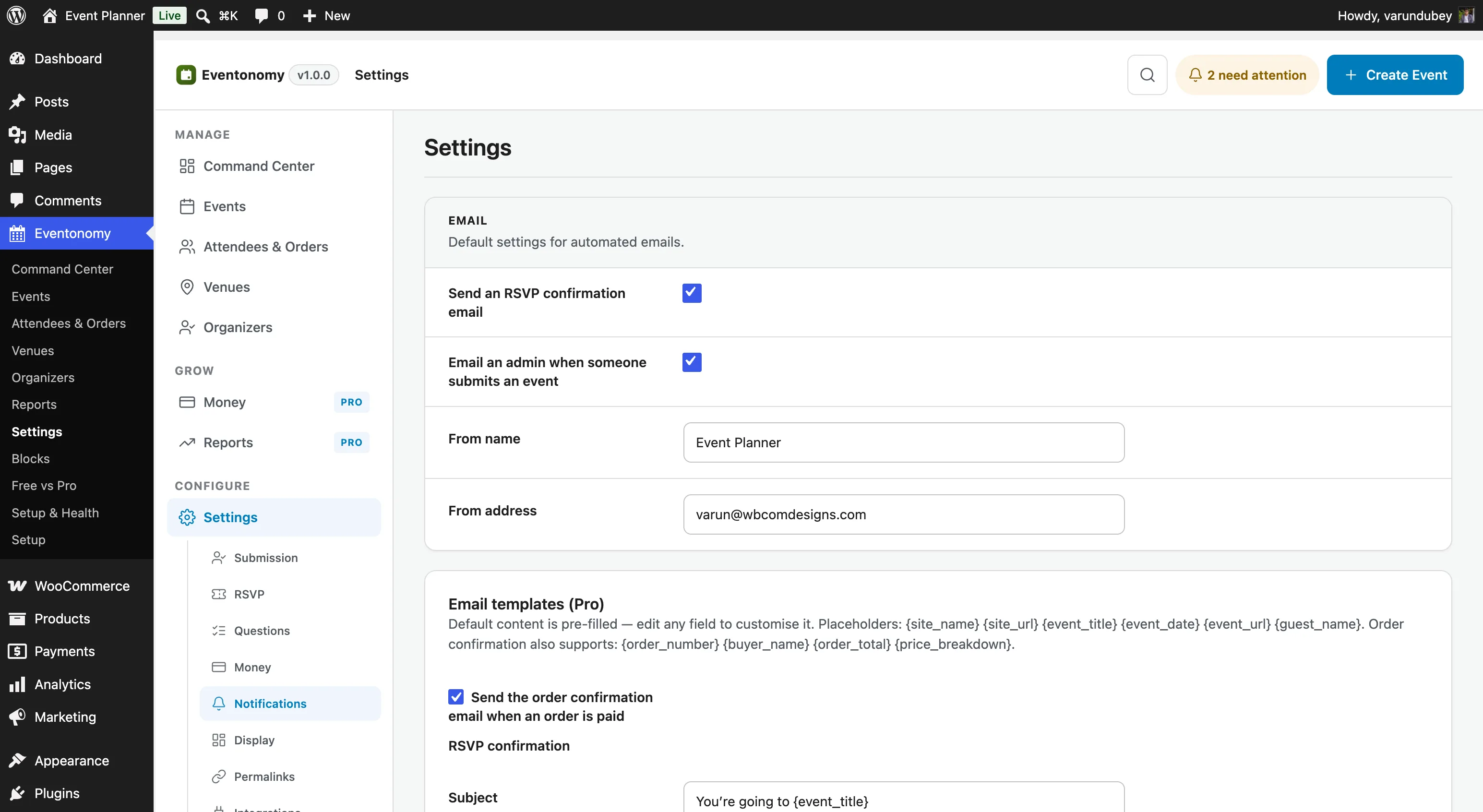Click the search button in Eventonomy header
Image resolution: width=1483 pixels, height=812 pixels.
[x=1147, y=75]
